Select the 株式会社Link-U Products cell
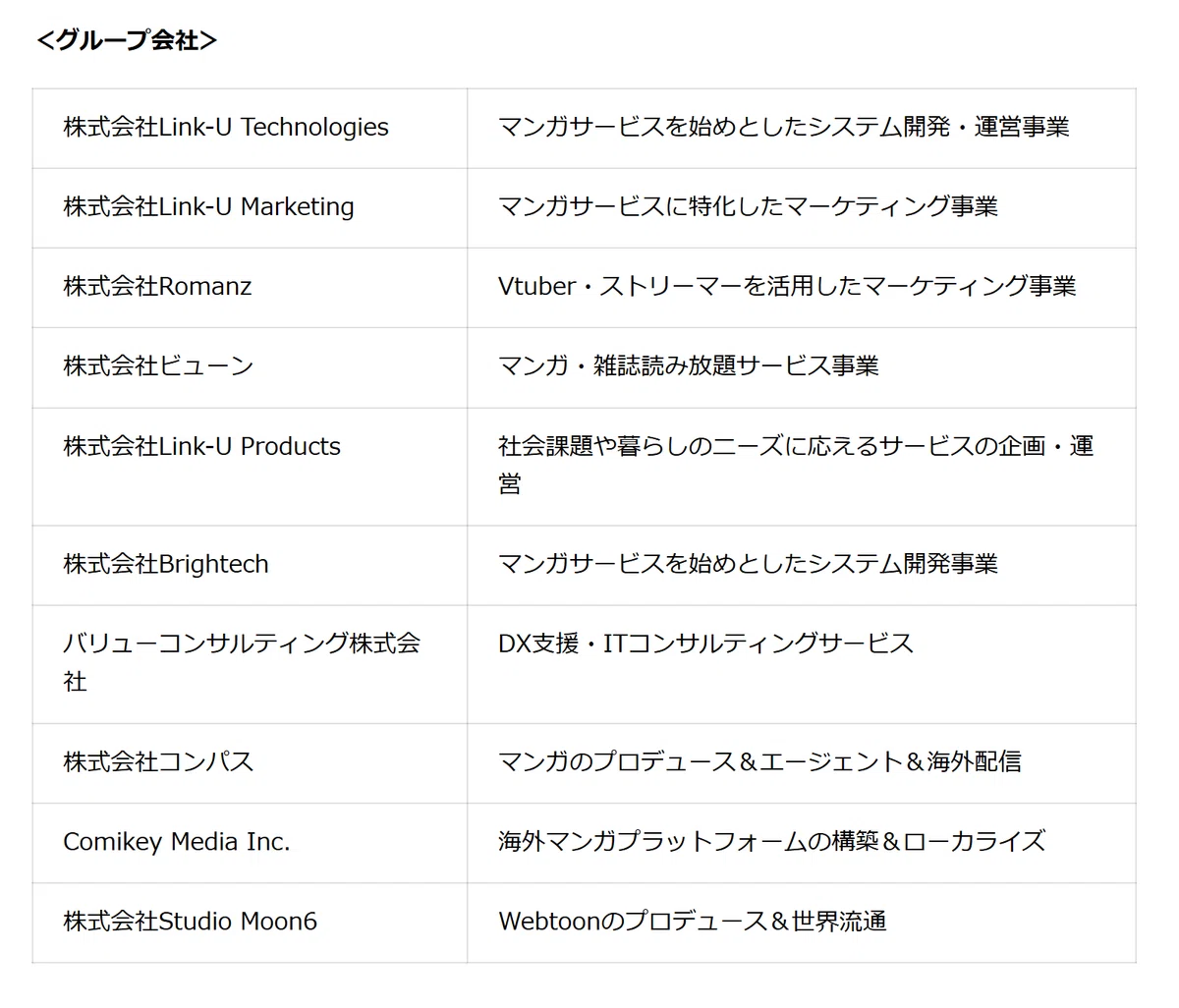 [x=250, y=467]
